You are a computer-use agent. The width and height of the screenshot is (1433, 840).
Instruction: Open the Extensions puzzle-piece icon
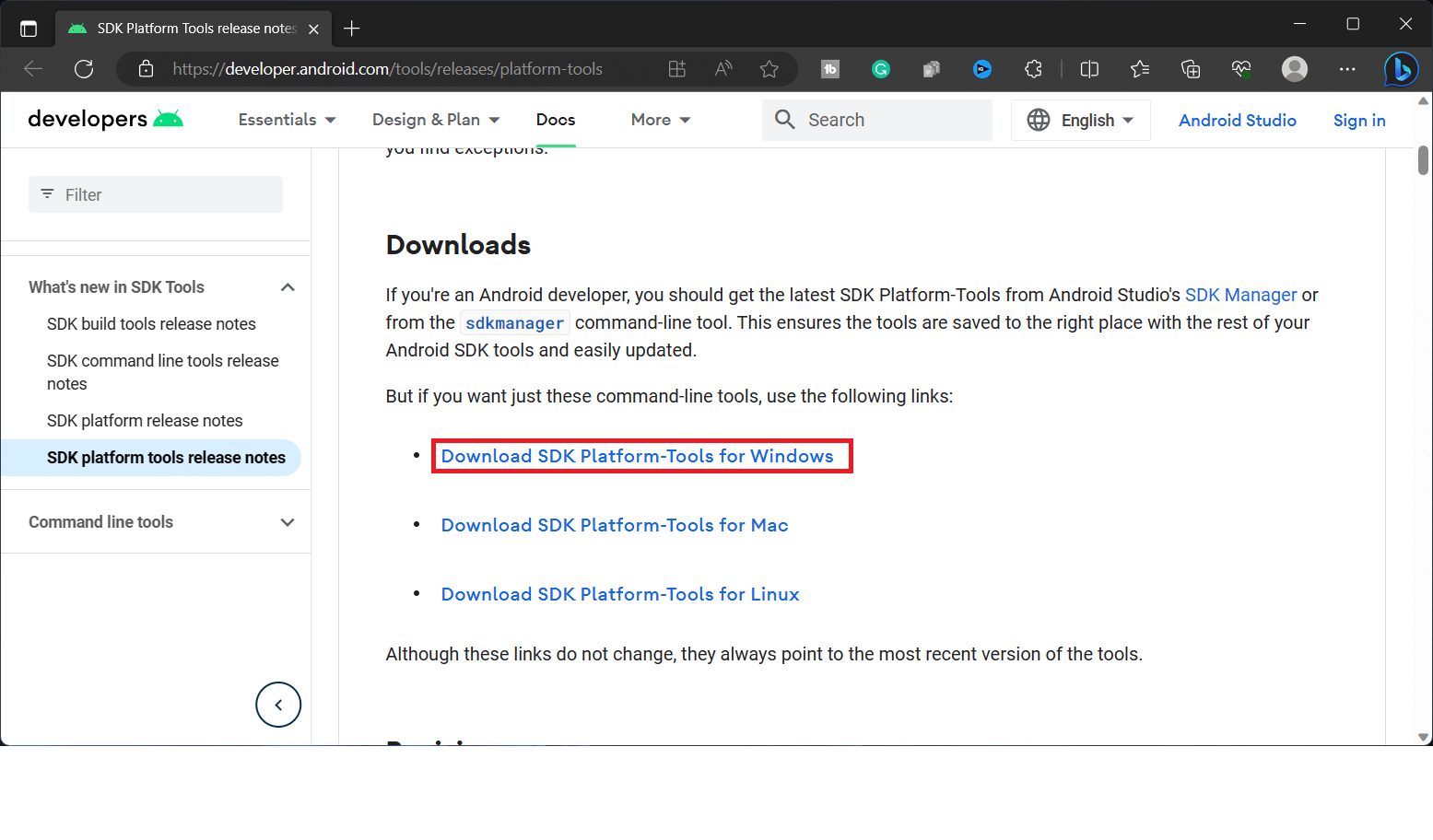click(1033, 69)
